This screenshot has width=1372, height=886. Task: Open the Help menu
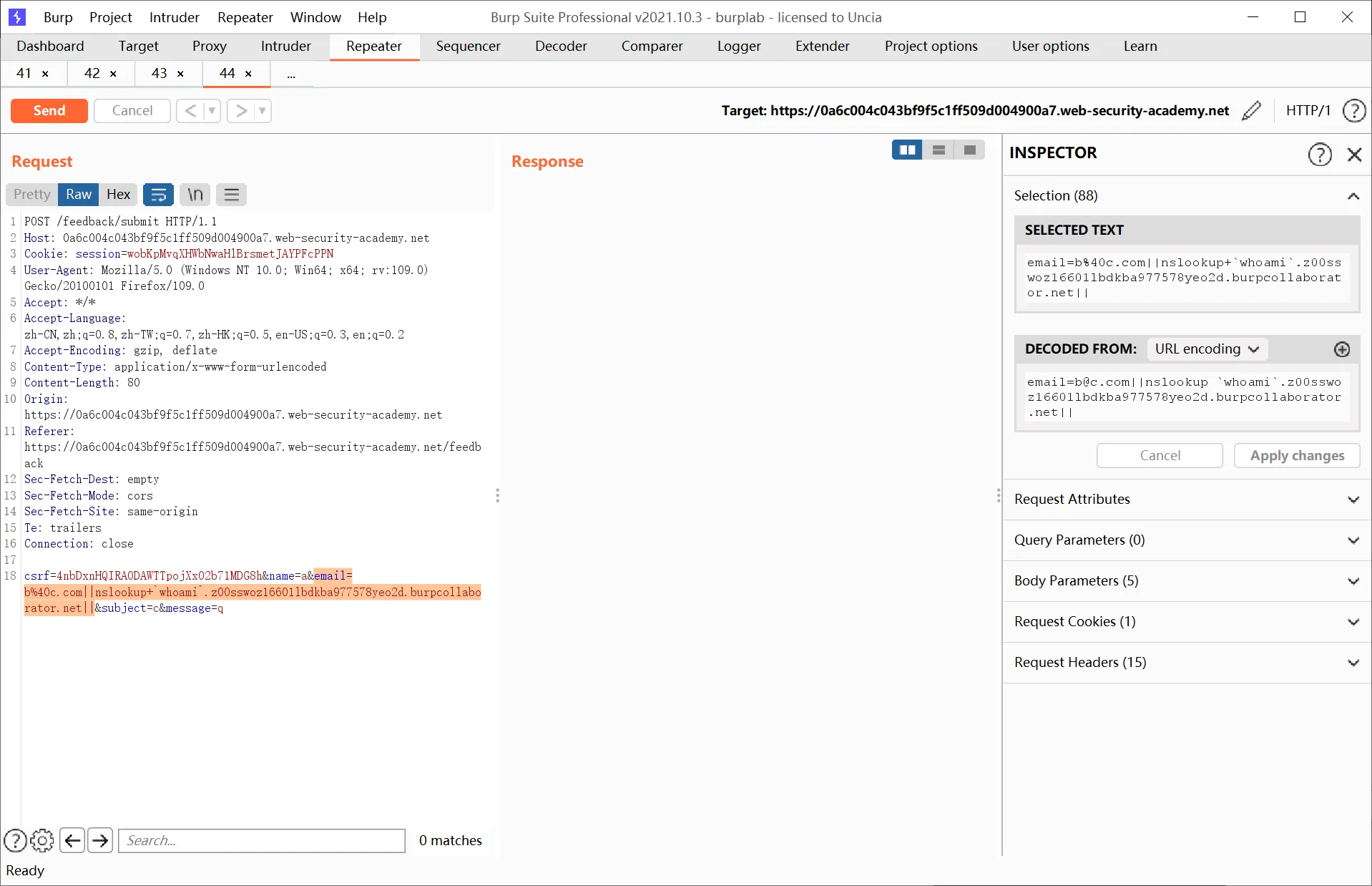372,17
